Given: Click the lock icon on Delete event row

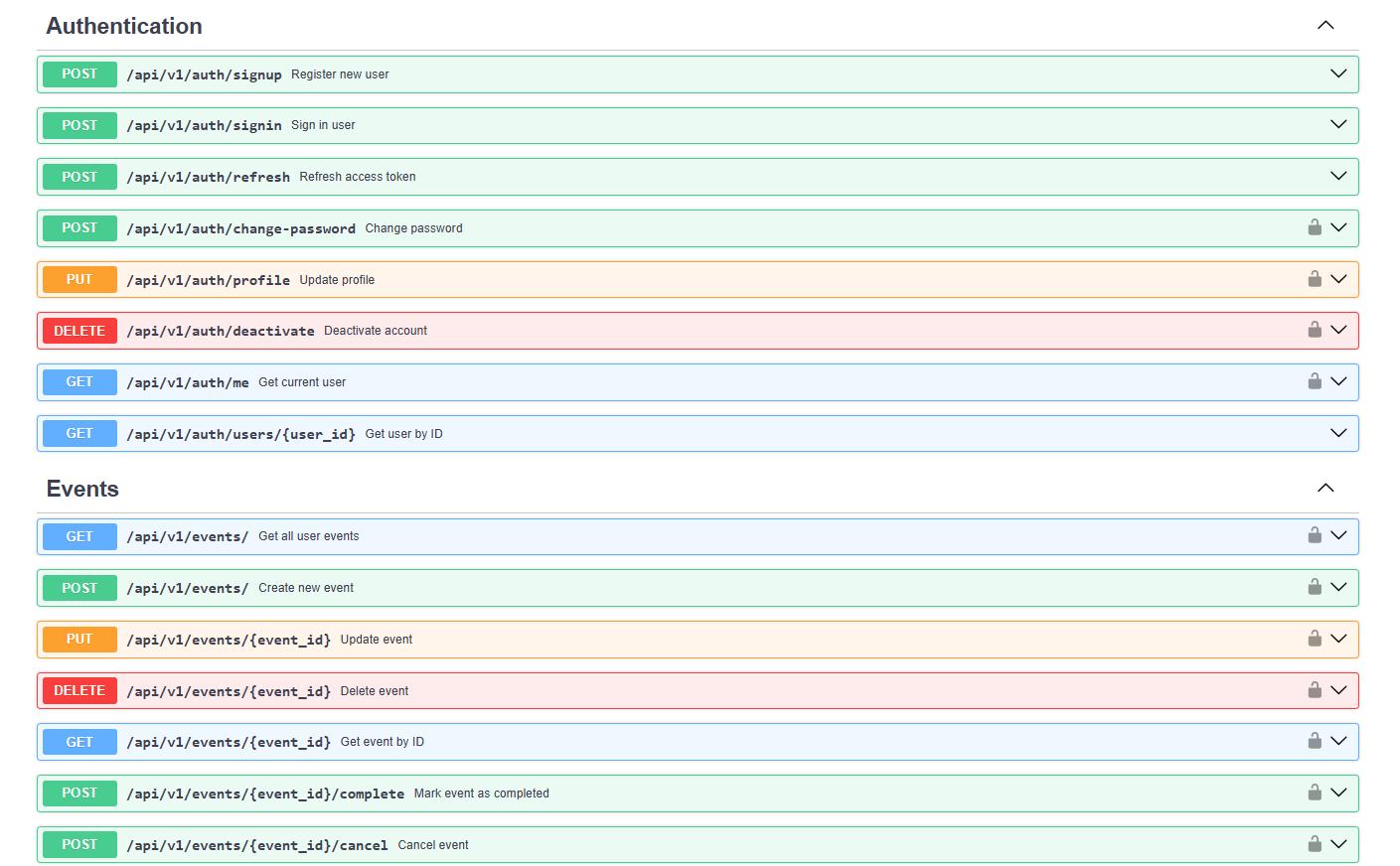Looking at the screenshot, I should click(x=1314, y=690).
